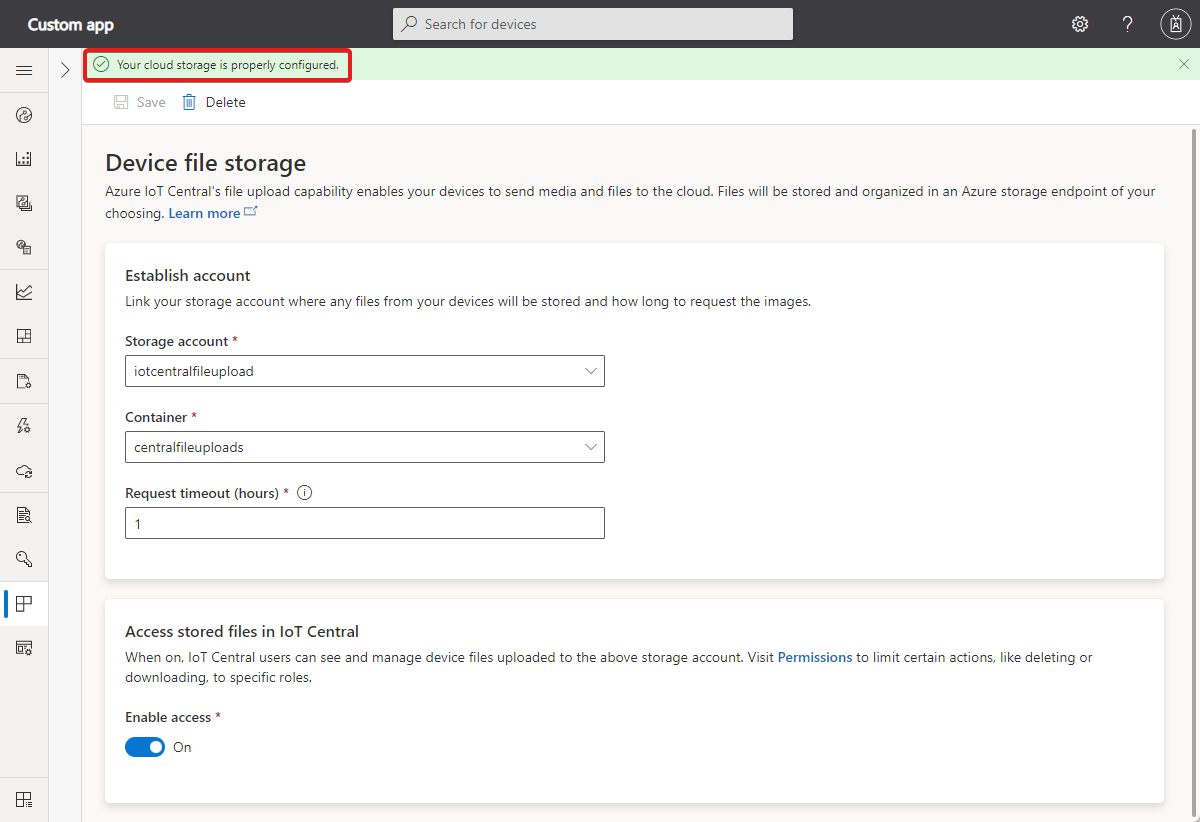Image resolution: width=1200 pixels, height=822 pixels.
Task: Expand the side panel chevron arrow
Action: (x=65, y=70)
